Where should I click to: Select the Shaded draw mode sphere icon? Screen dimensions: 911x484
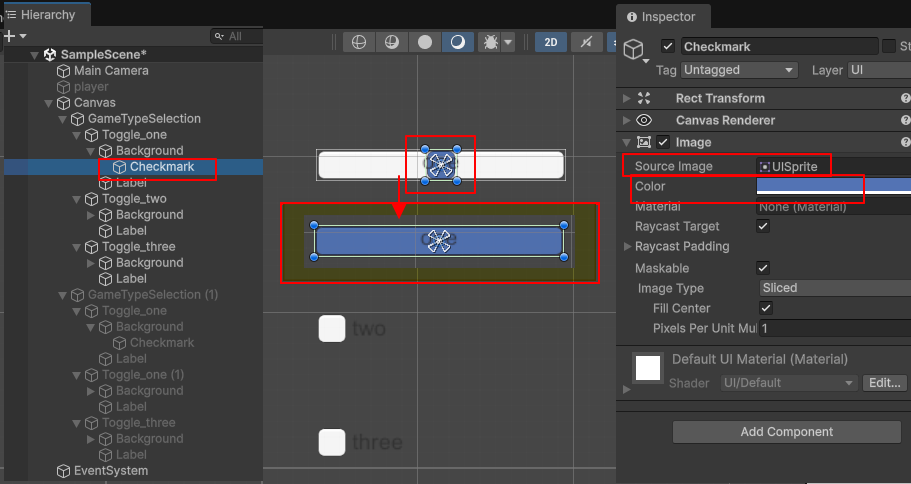tap(425, 42)
